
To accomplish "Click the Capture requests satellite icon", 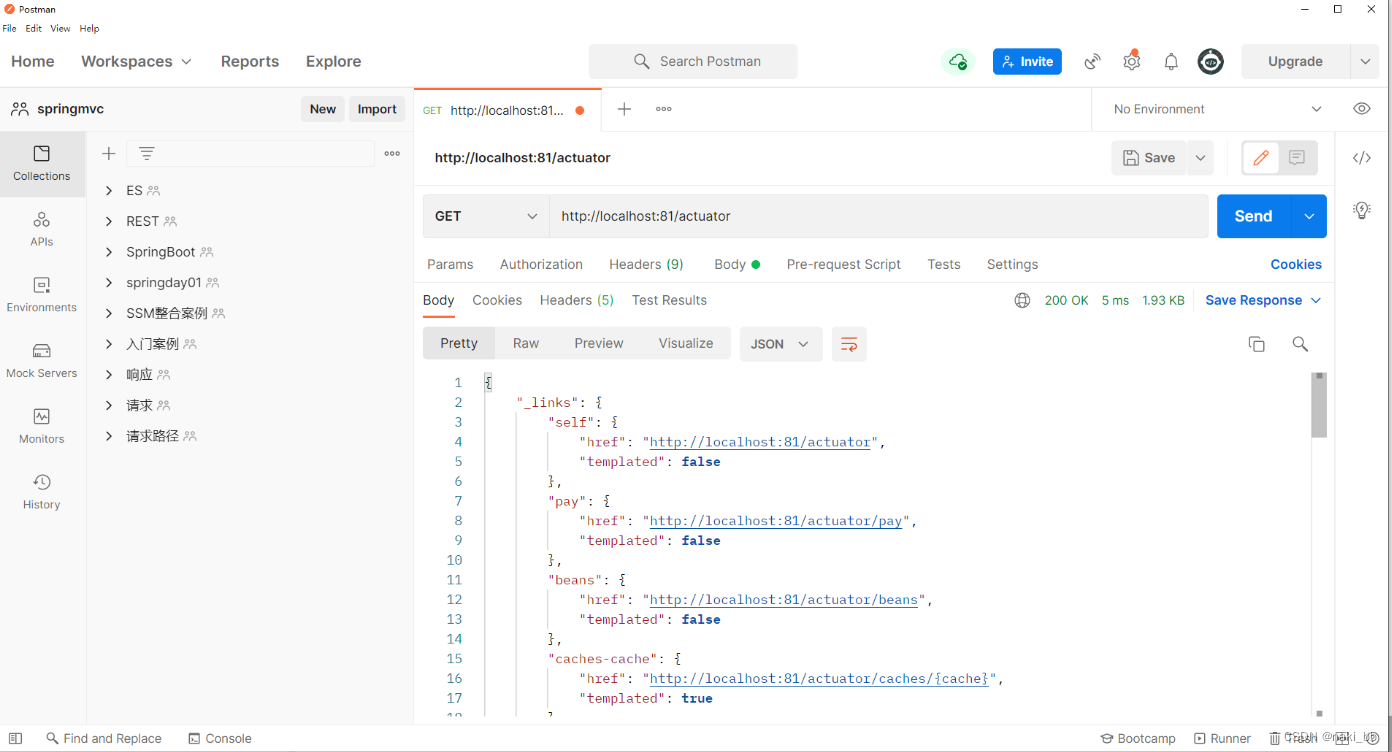I will pyautogui.click(x=1091, y=61).
